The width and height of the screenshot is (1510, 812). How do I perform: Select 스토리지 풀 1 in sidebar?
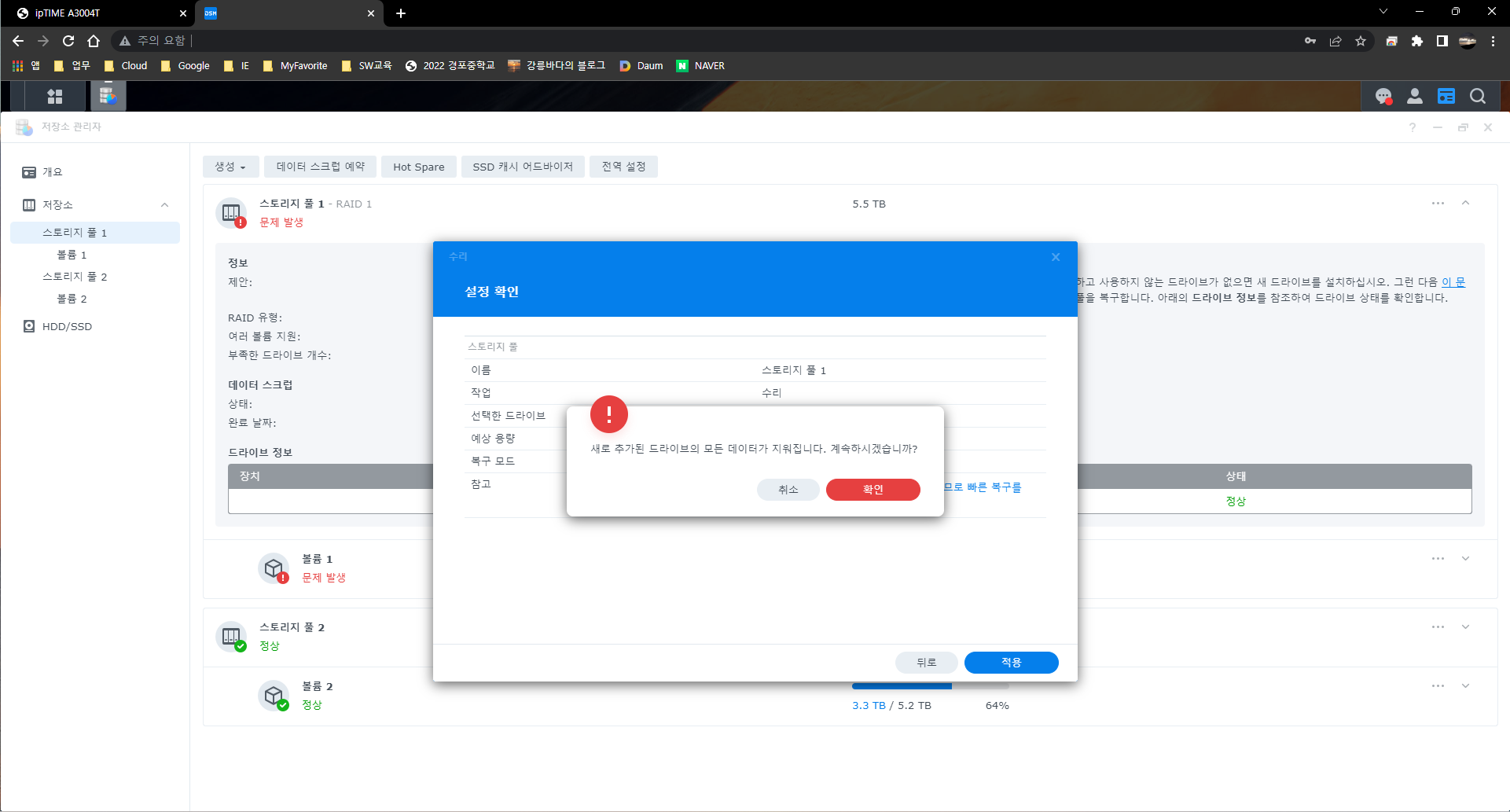tap(95, 233)
